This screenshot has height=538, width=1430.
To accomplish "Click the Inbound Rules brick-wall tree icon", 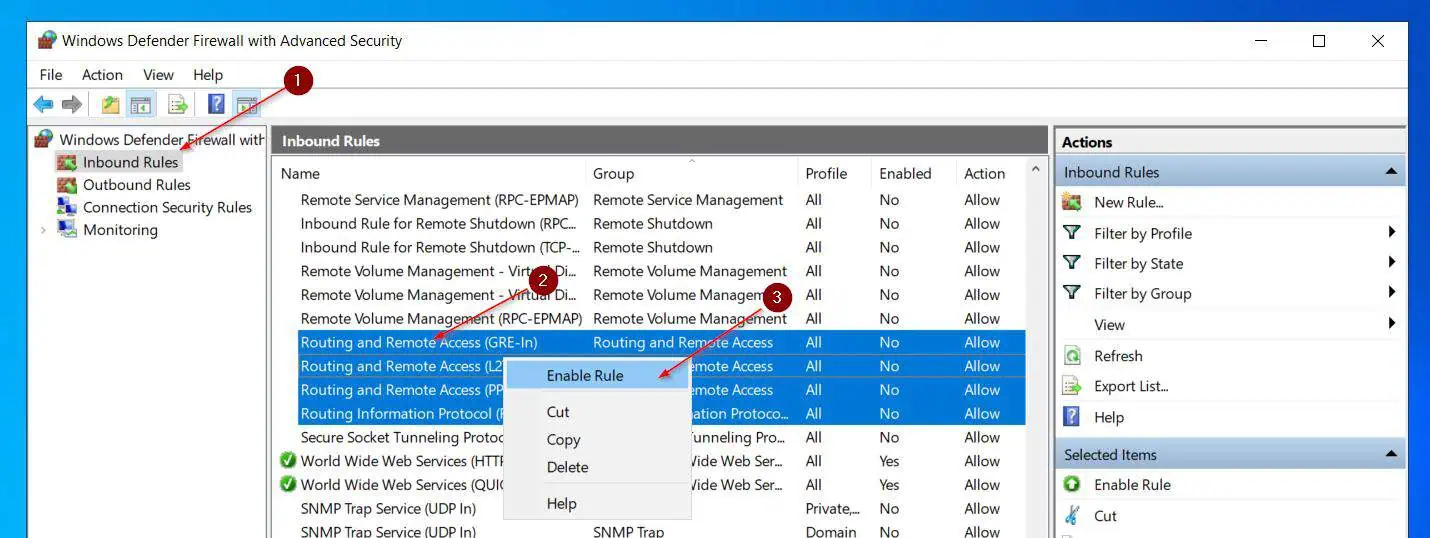I will (67, 162).
